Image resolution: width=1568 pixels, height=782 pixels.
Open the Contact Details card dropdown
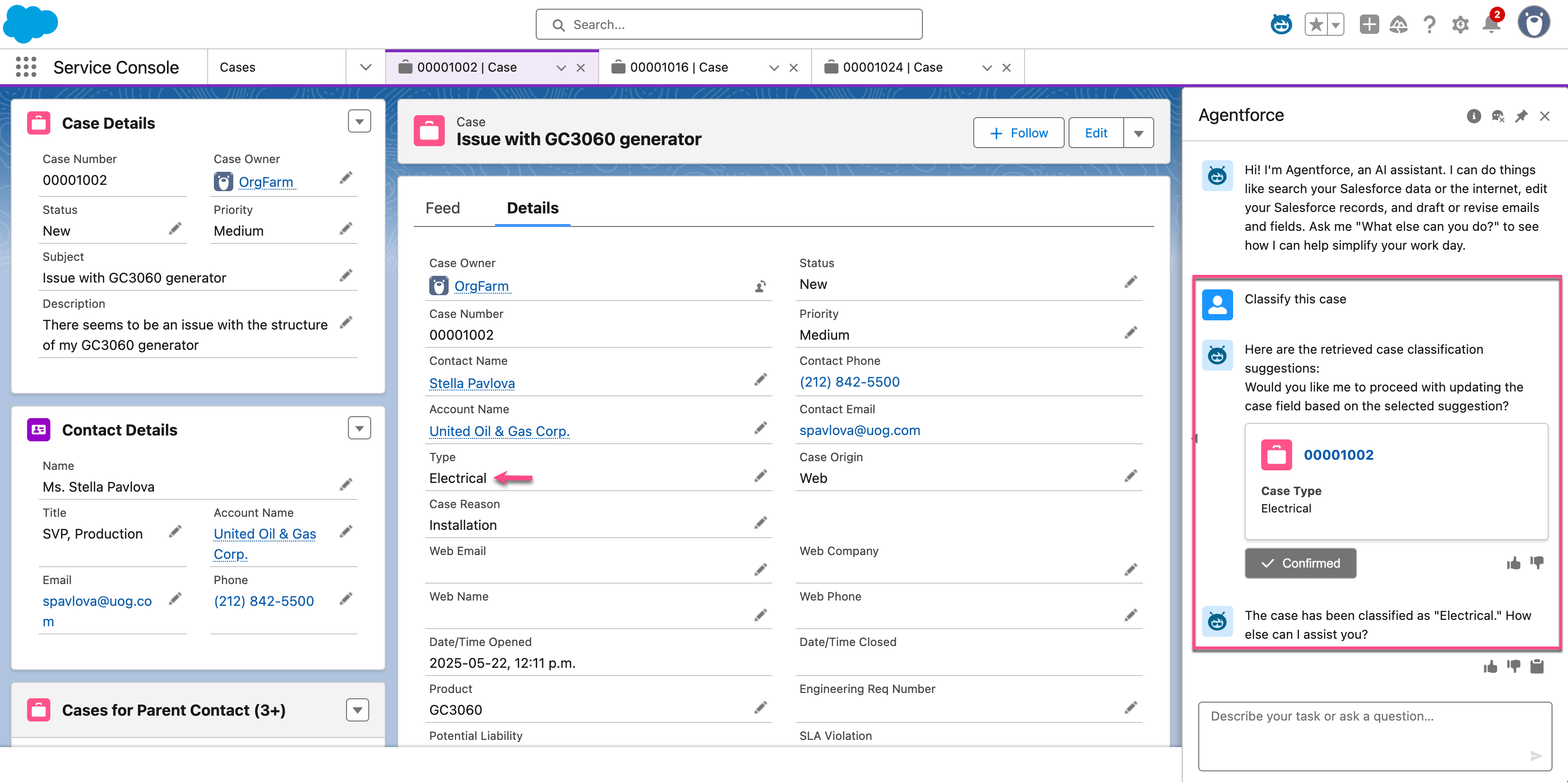(359, 428)
